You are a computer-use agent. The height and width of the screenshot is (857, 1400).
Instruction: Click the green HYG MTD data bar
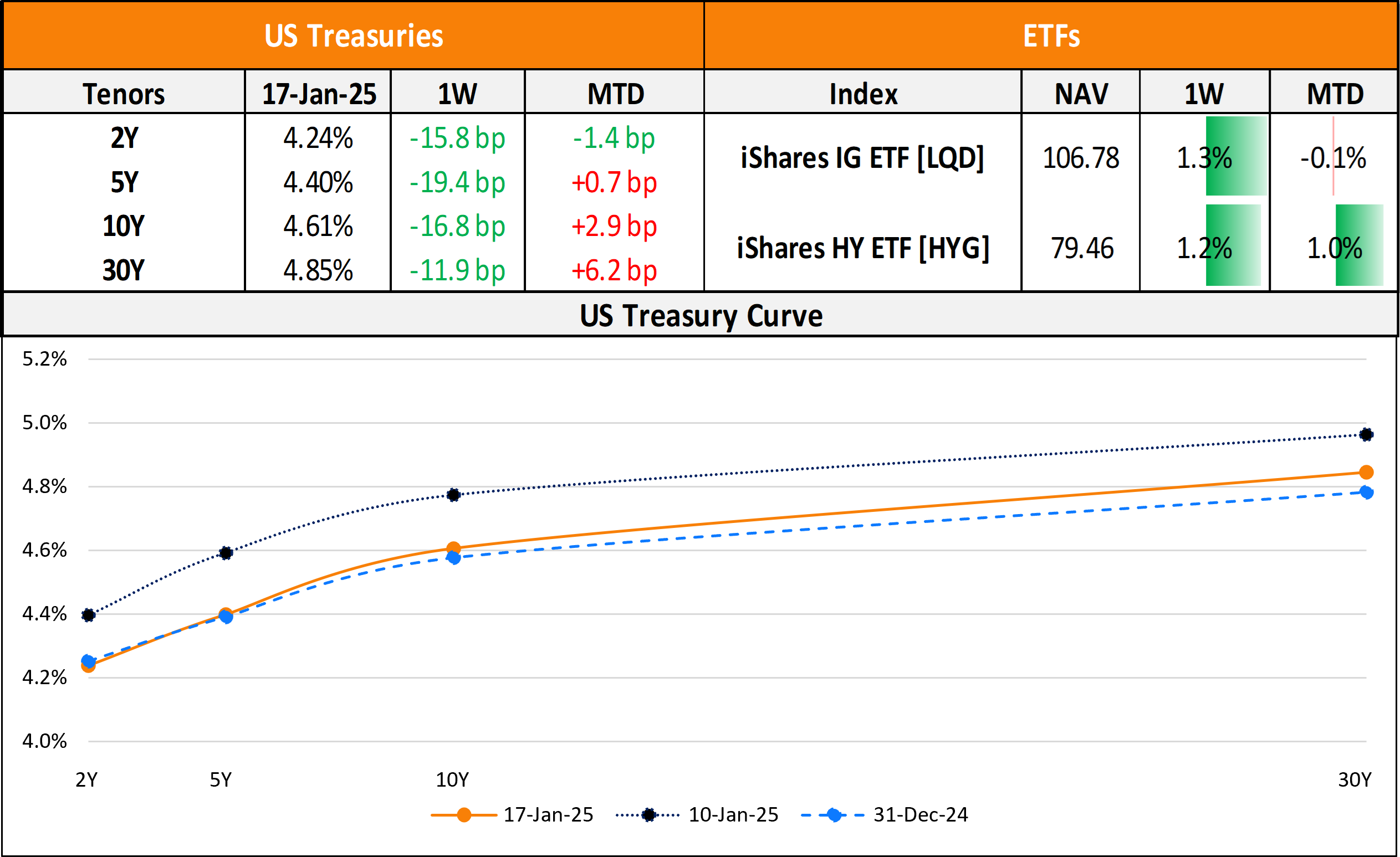pyautogui.click(x=1359, y=245)
